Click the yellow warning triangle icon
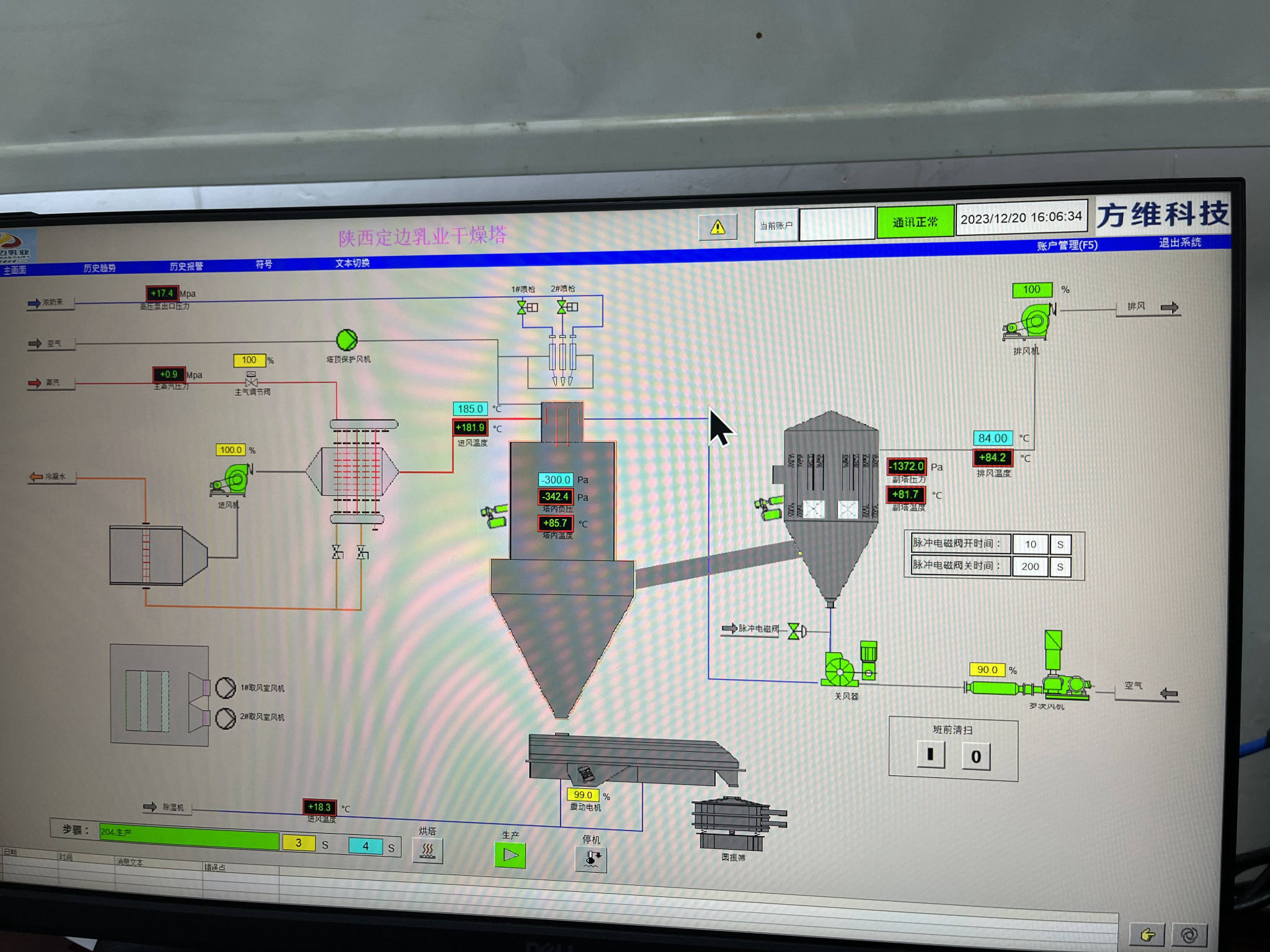The width and height of the screenshot is (1270, 952). point(717,227)
